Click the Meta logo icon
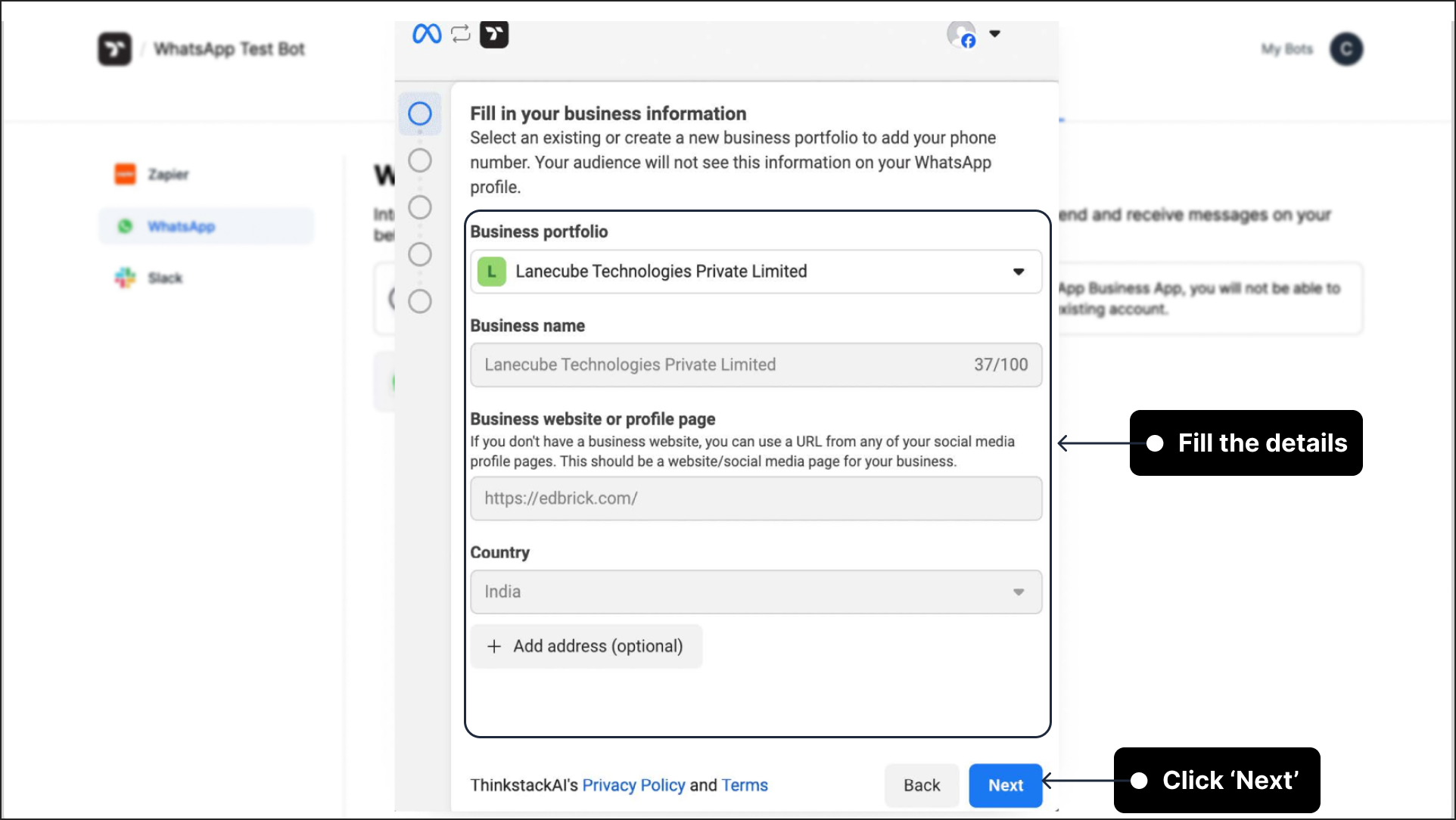Screen dimensions: 1456x820 pos(424,33)
